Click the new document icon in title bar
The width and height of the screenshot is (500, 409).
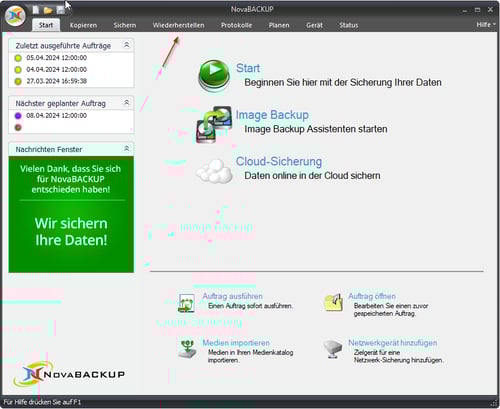(36, 10)
